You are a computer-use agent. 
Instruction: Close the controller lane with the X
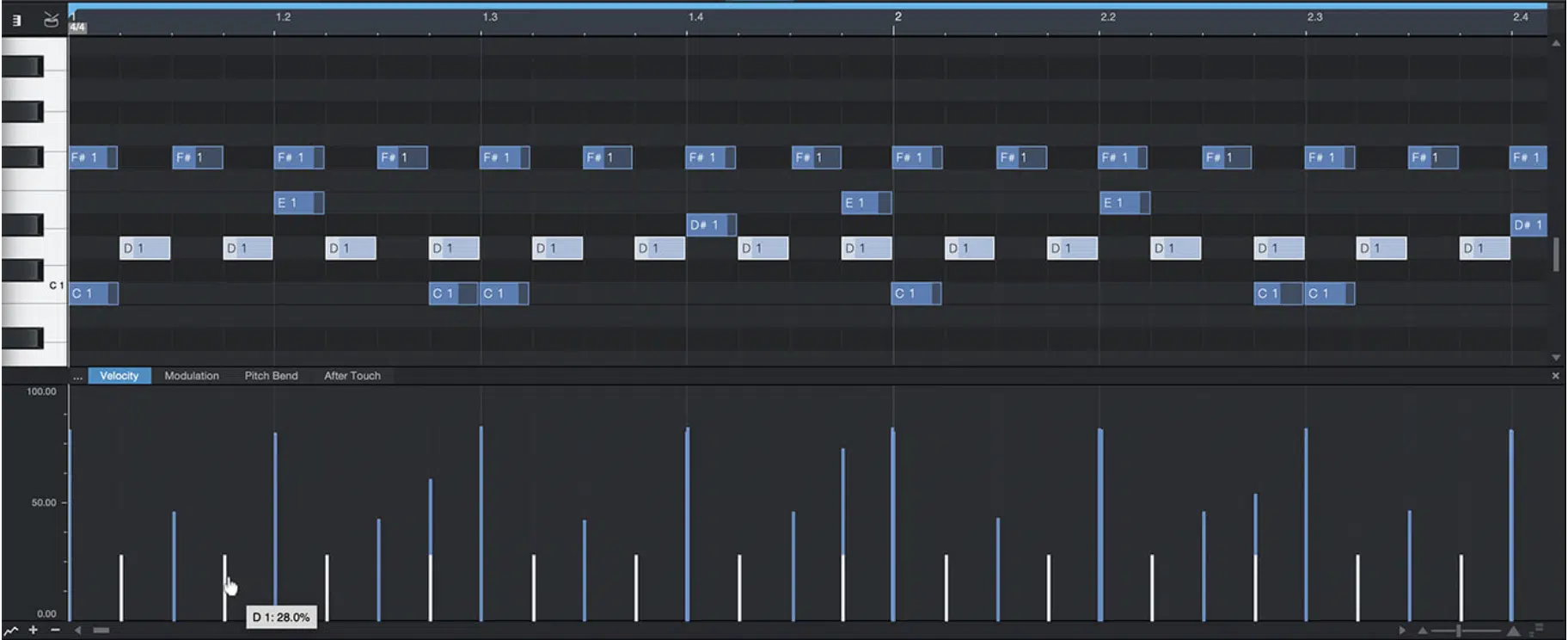coord(1555,376)
